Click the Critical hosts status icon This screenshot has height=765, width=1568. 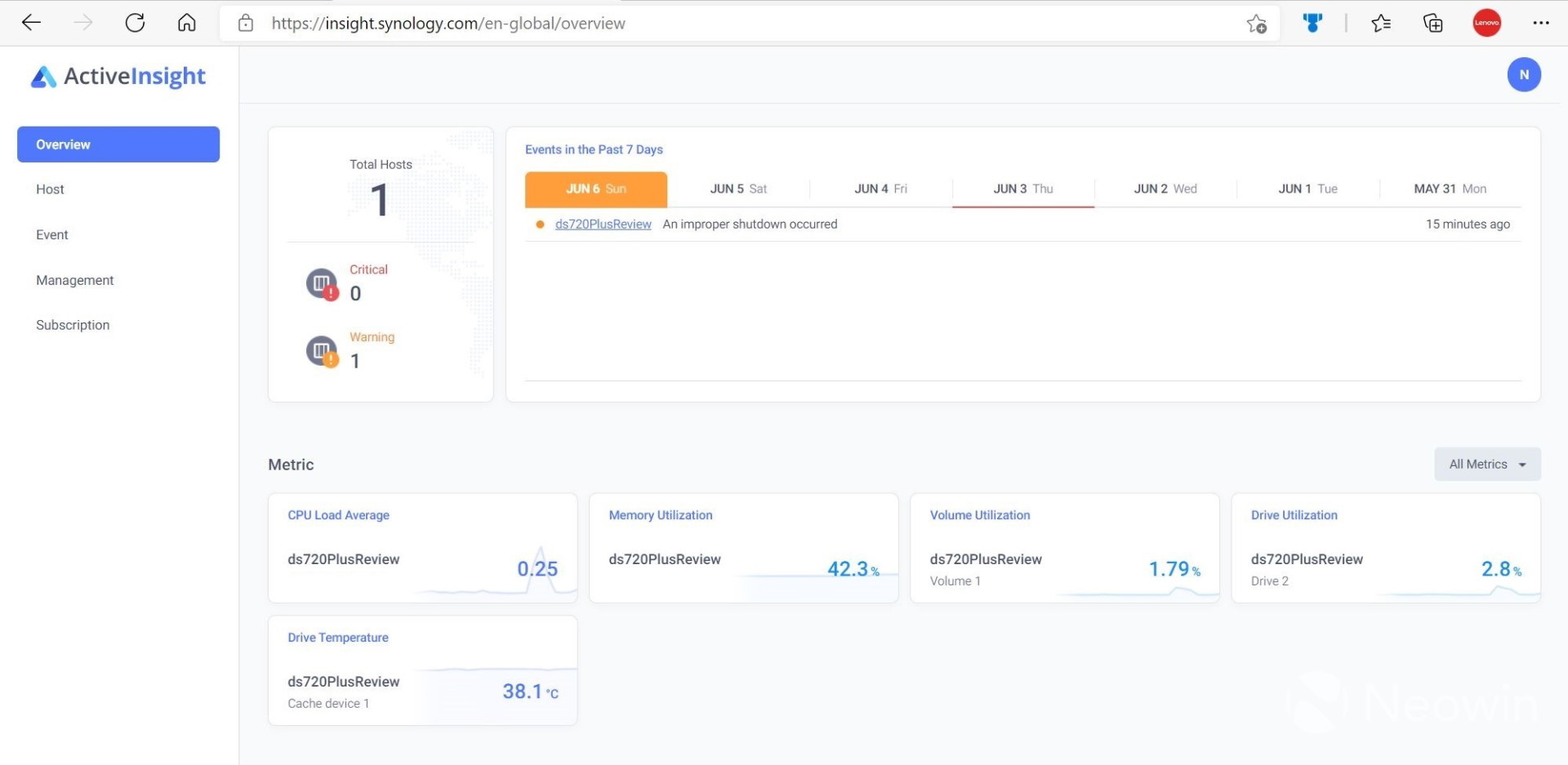[321, 282]
